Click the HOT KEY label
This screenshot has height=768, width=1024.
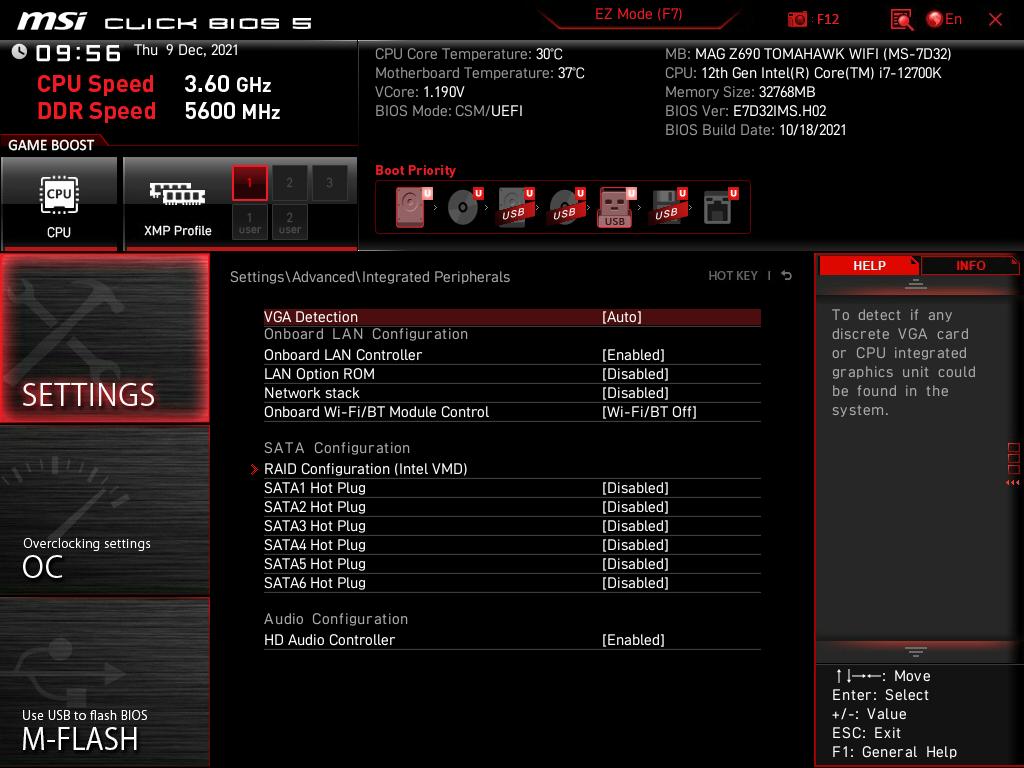tap(733, 276)
